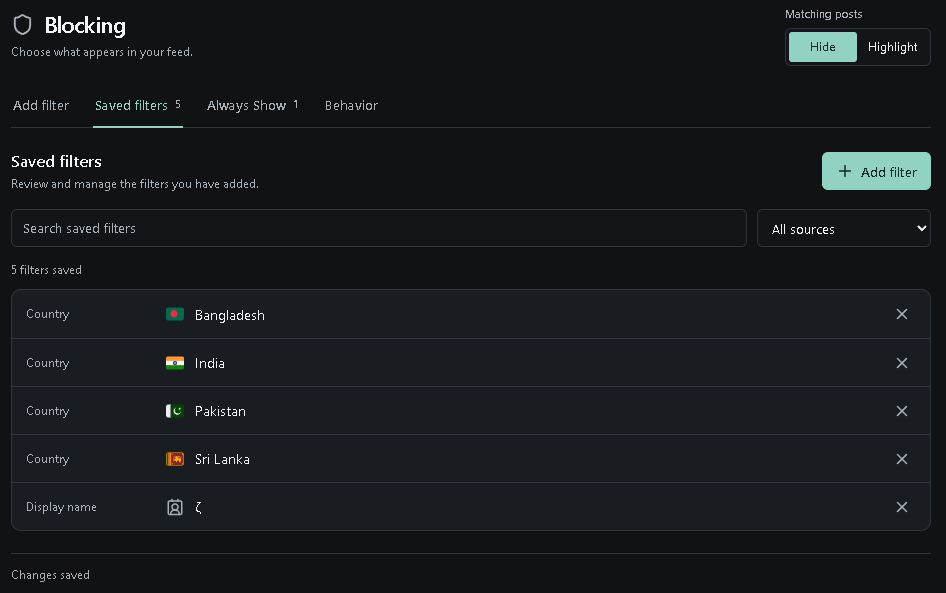Click the Sri Lanka flag icon

175,459
